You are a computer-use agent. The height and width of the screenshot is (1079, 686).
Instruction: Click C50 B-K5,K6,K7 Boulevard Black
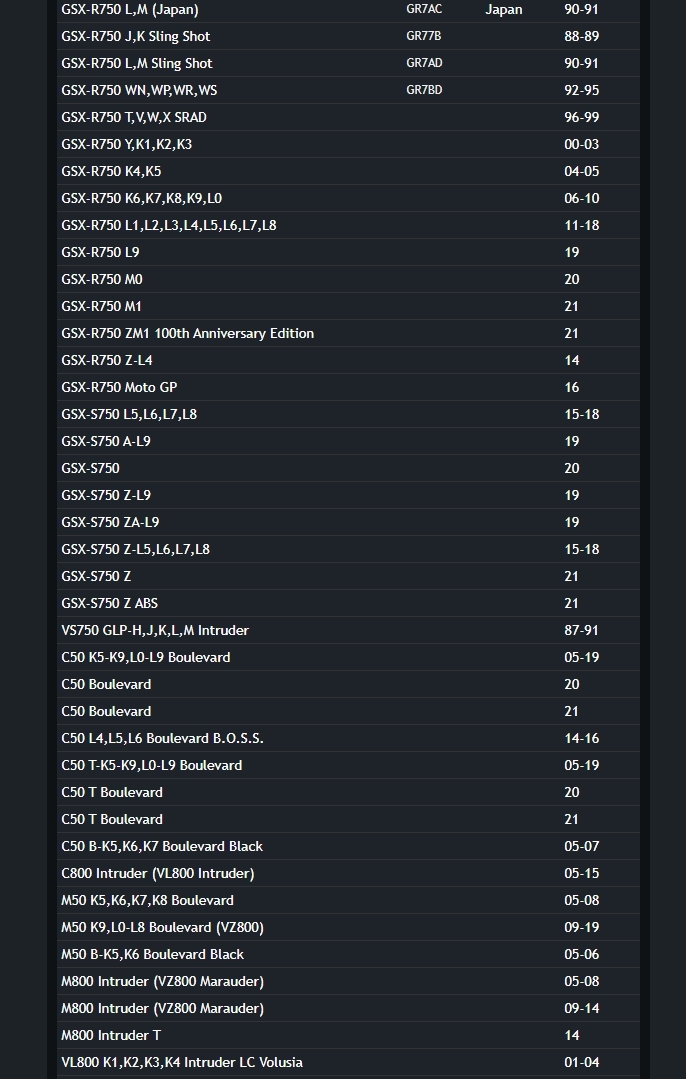coord(162,847)
